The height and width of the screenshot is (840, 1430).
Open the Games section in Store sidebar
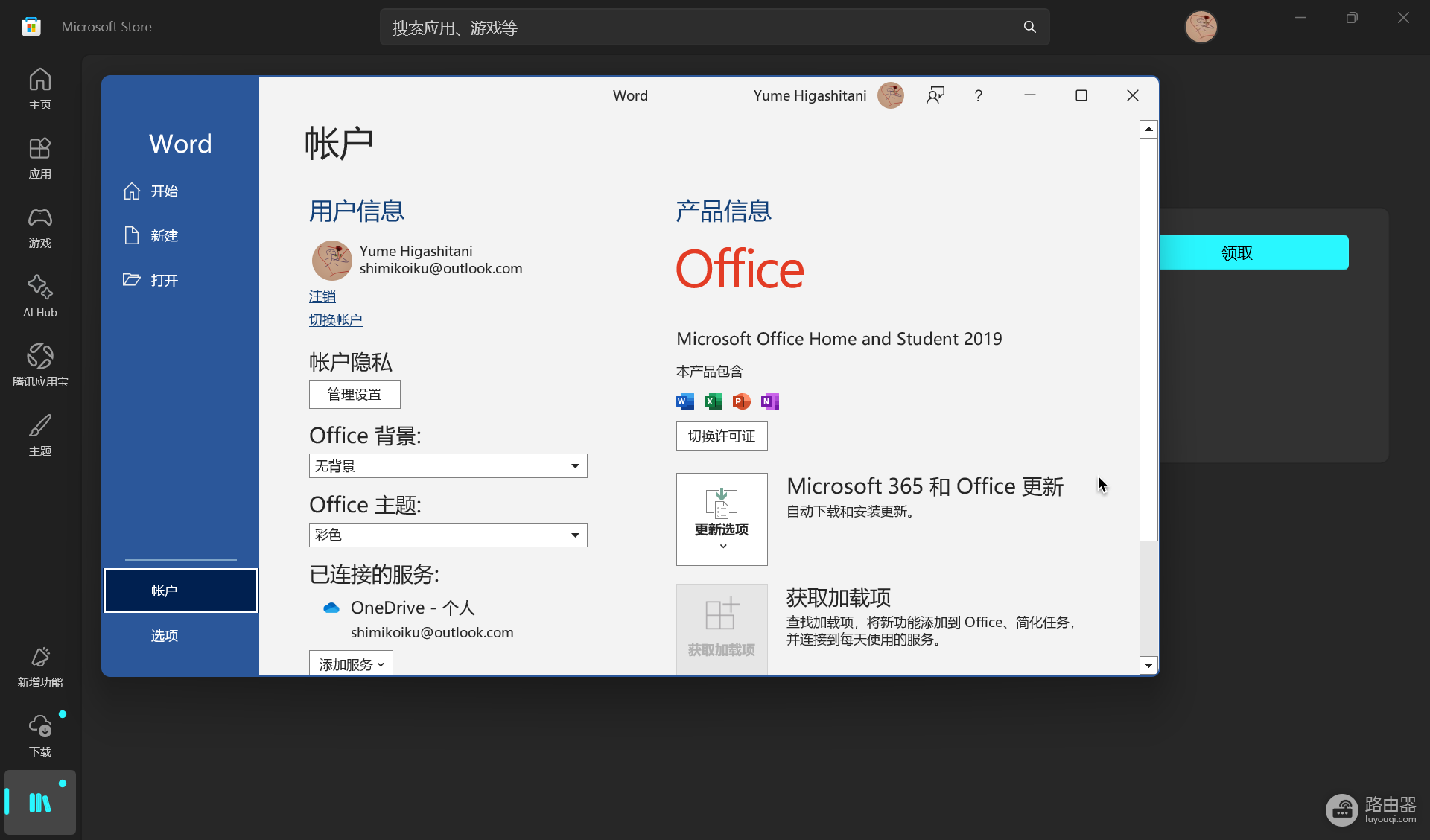(40, 226)
